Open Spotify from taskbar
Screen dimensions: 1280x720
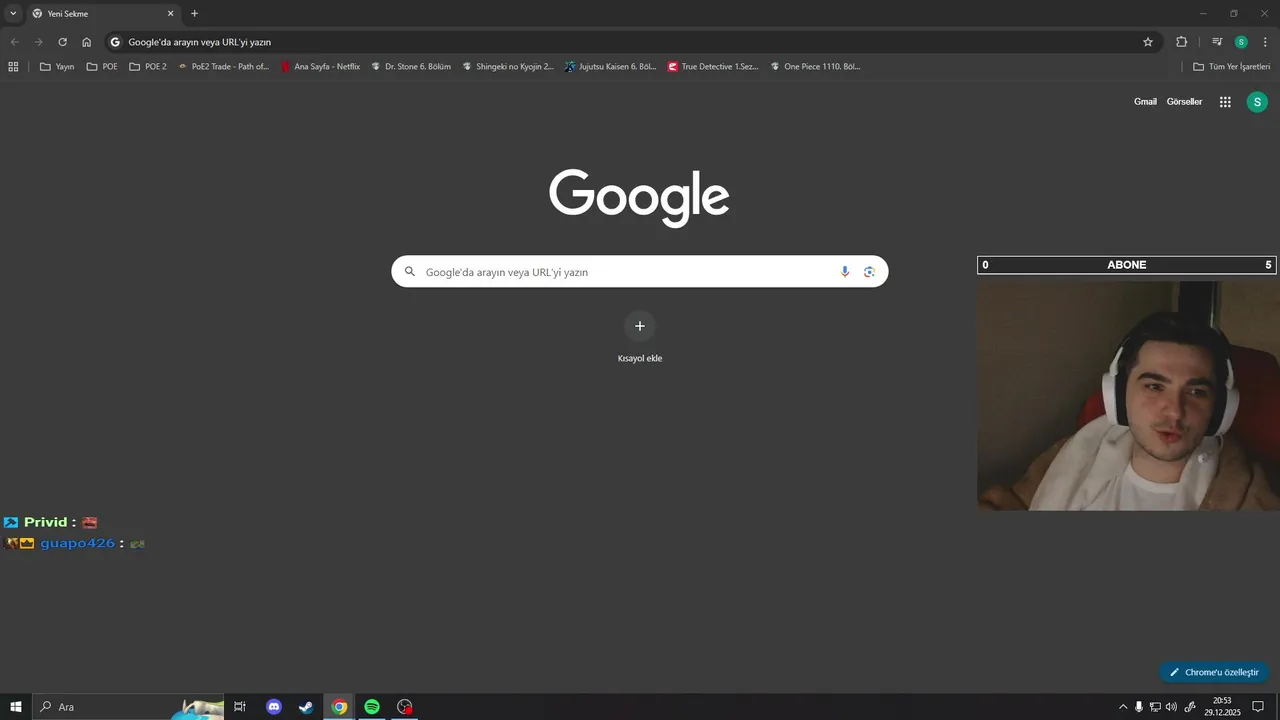372,707
